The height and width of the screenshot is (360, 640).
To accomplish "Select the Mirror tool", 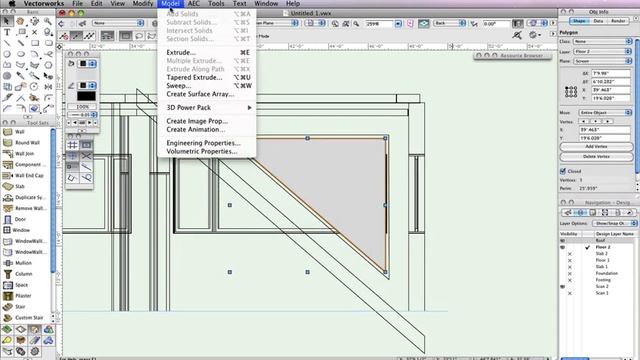I will pyautogui.click(x=48, y=87).
